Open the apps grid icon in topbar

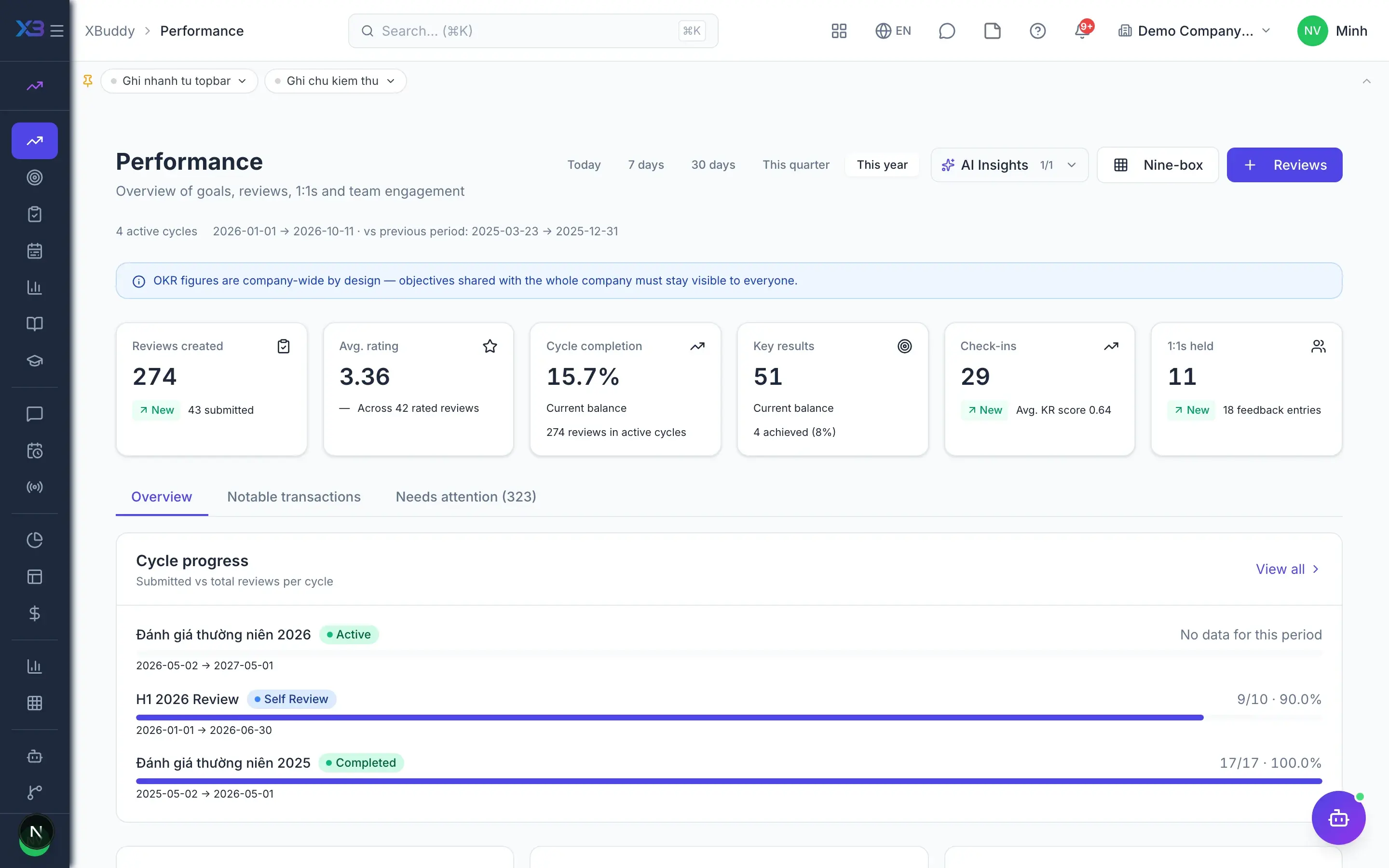coord(839,31)
